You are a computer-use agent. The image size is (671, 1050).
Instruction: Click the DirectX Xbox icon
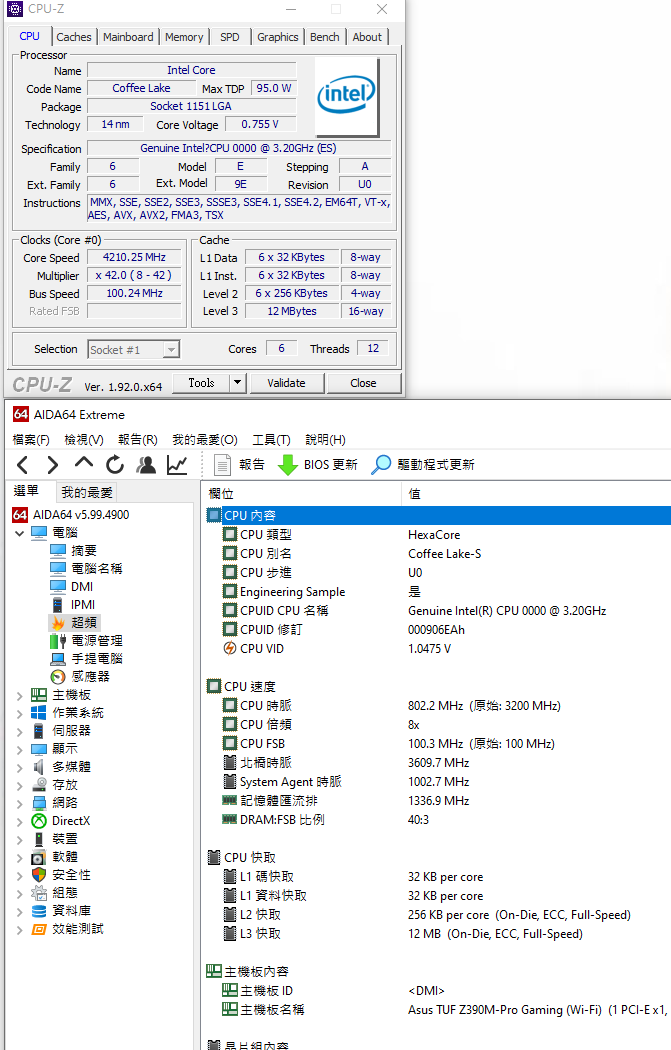coord(39,821)
